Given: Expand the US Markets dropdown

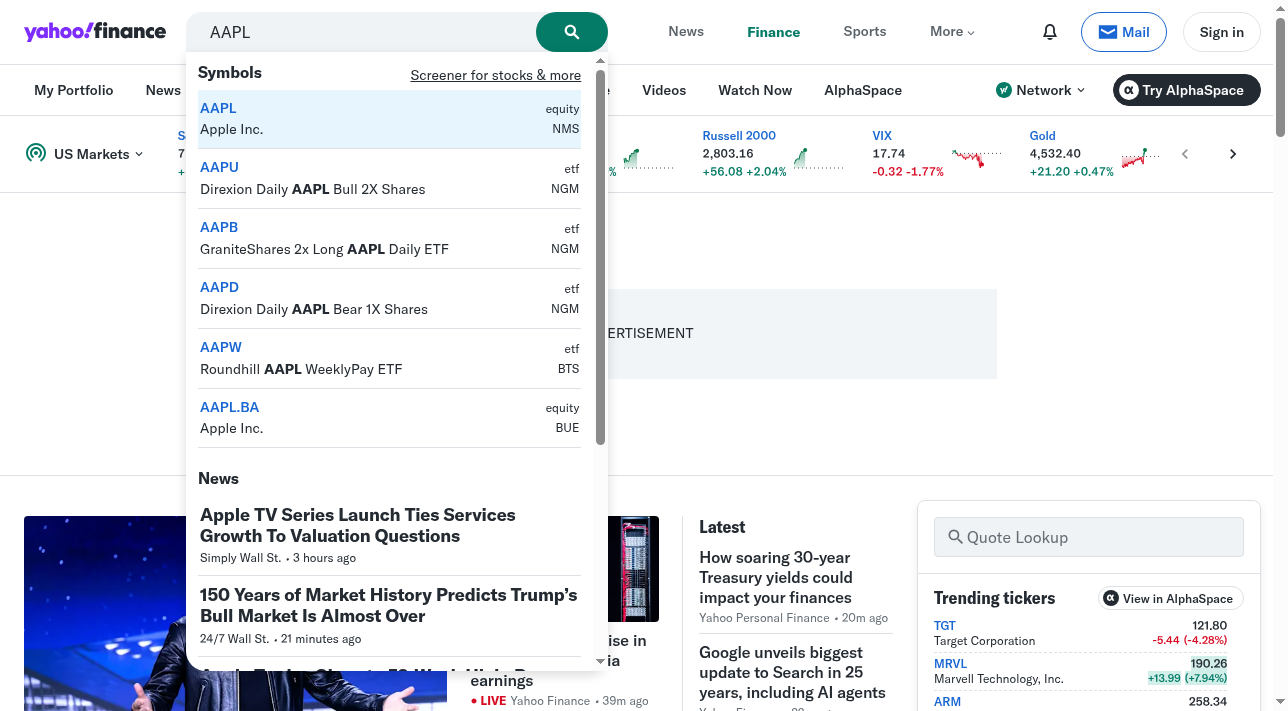Looking at the screenshot, I should pyautogui.click(x=98, y=154).
